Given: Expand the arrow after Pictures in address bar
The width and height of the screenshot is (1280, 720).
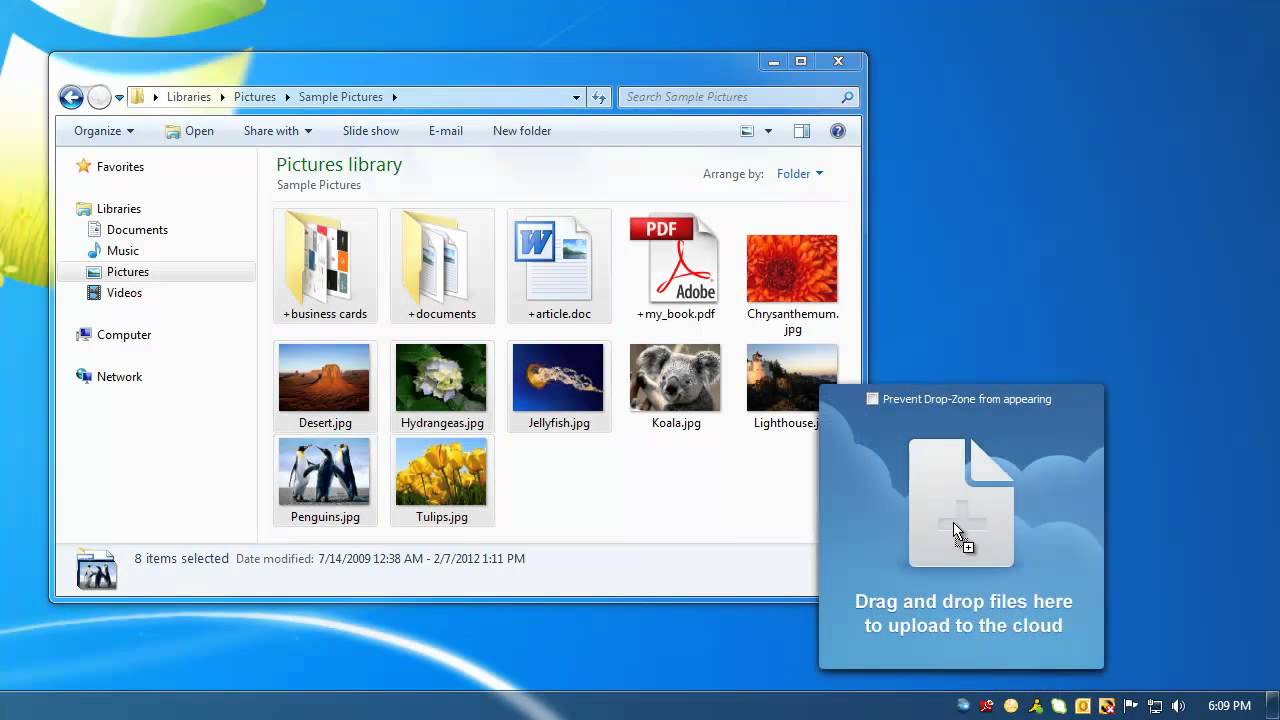Looking at the screenshot, I should pos(287,97).
